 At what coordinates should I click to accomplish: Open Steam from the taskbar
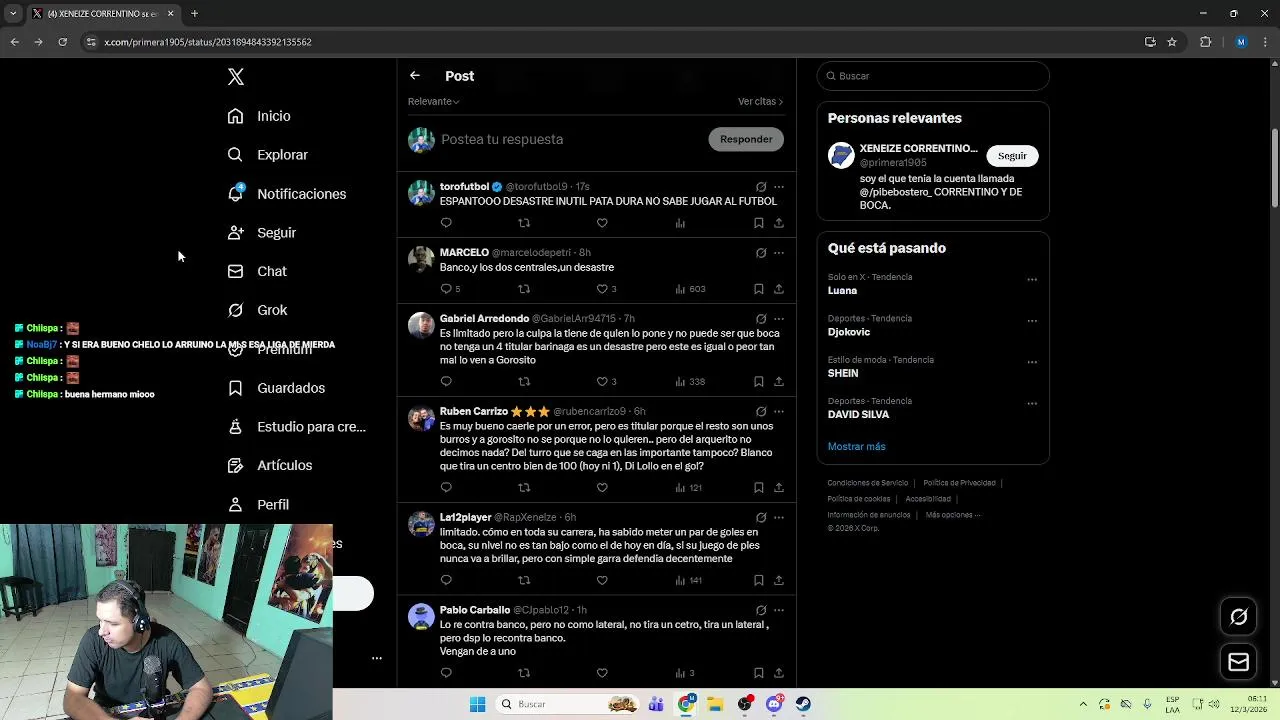(x=803, y=704)
